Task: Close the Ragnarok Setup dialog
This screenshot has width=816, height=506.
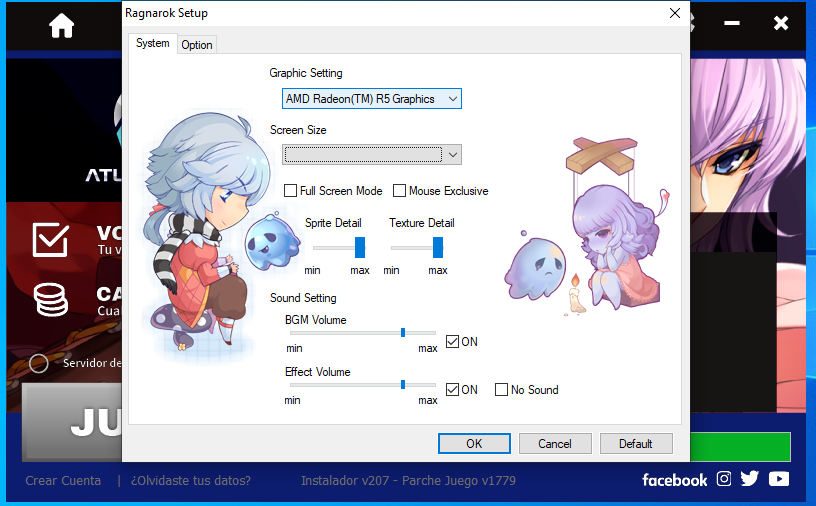Action: click(674, 13)
